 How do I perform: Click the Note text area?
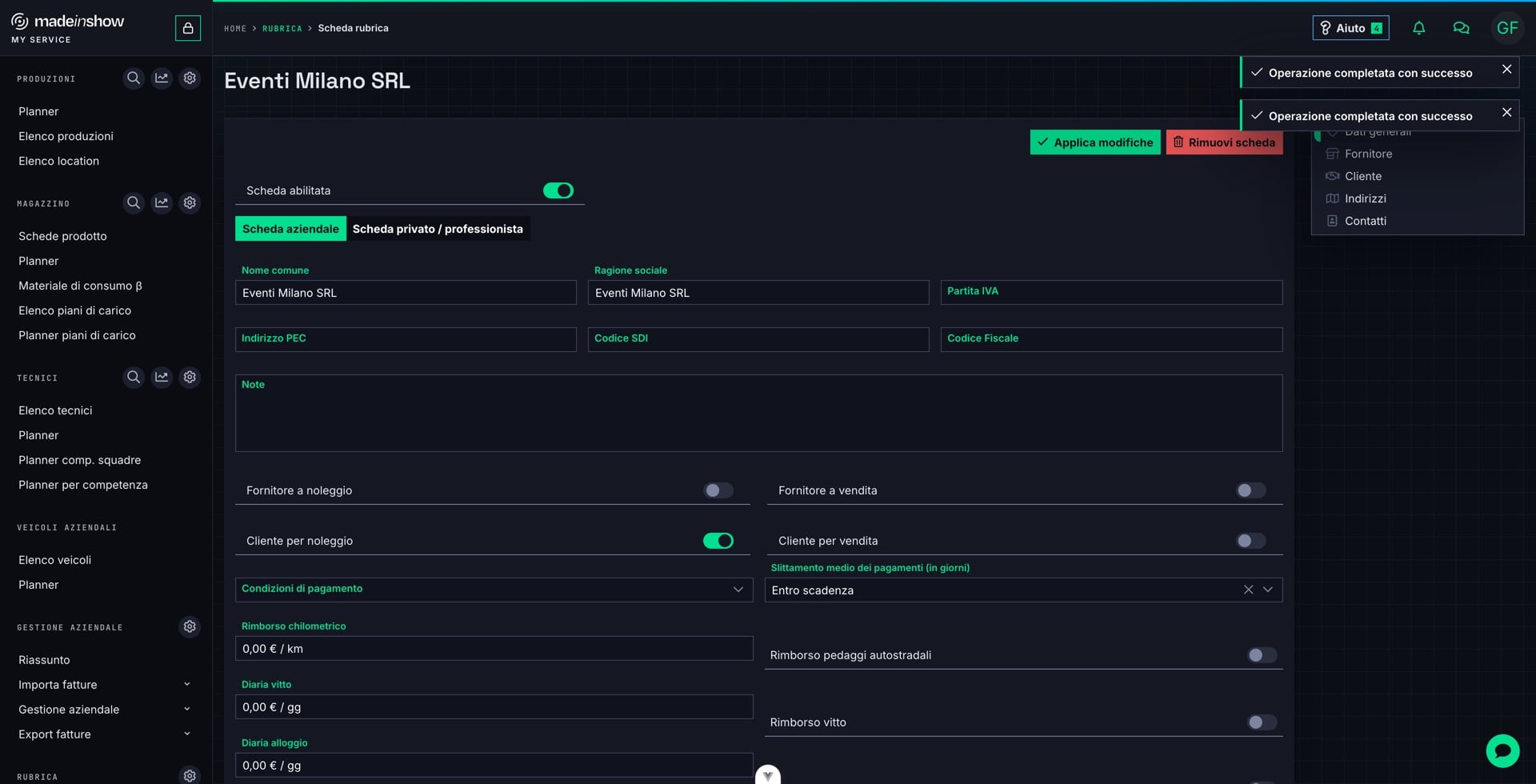coord(758,413)
